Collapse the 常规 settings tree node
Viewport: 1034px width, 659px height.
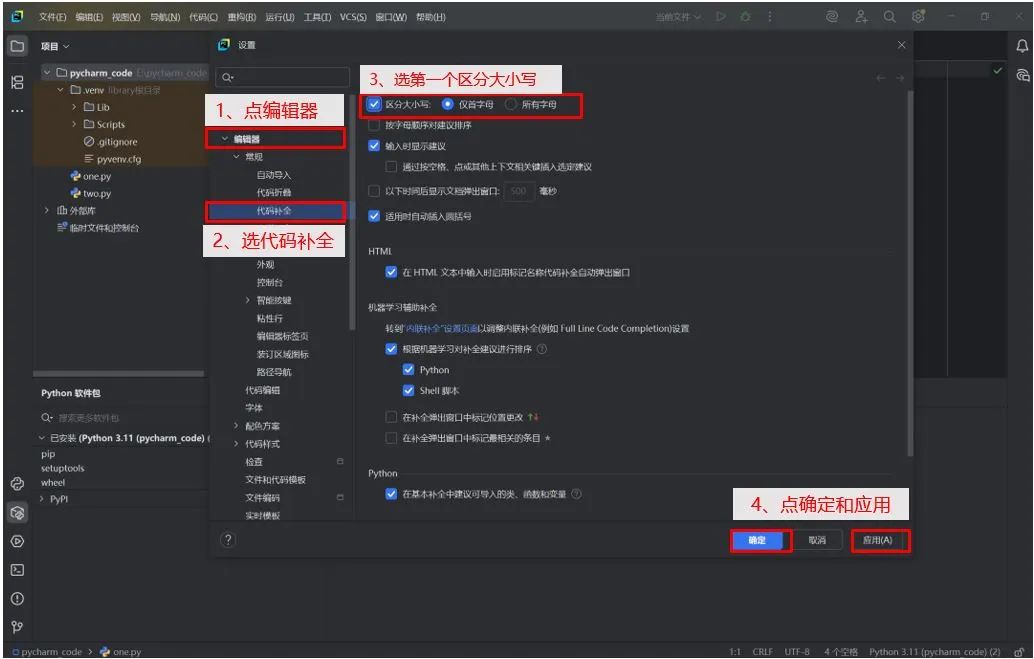(x=236, y=157)
